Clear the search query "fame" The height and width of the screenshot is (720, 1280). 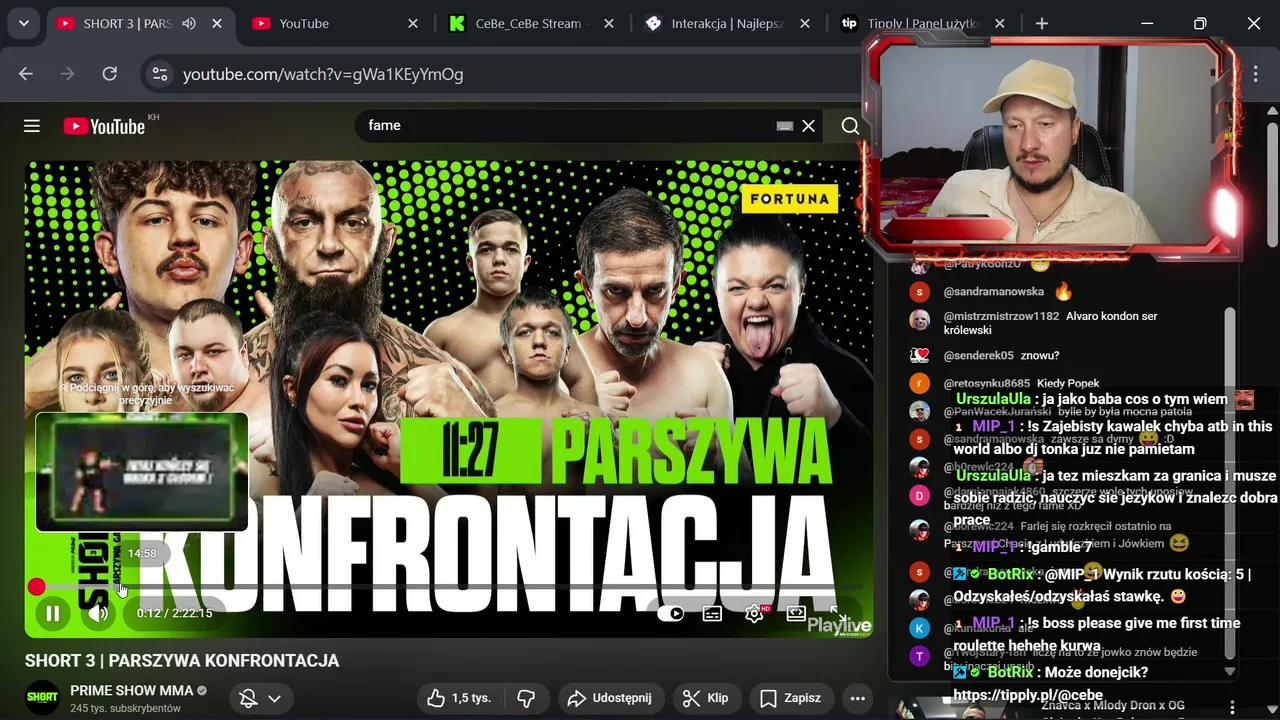[808, 126]
